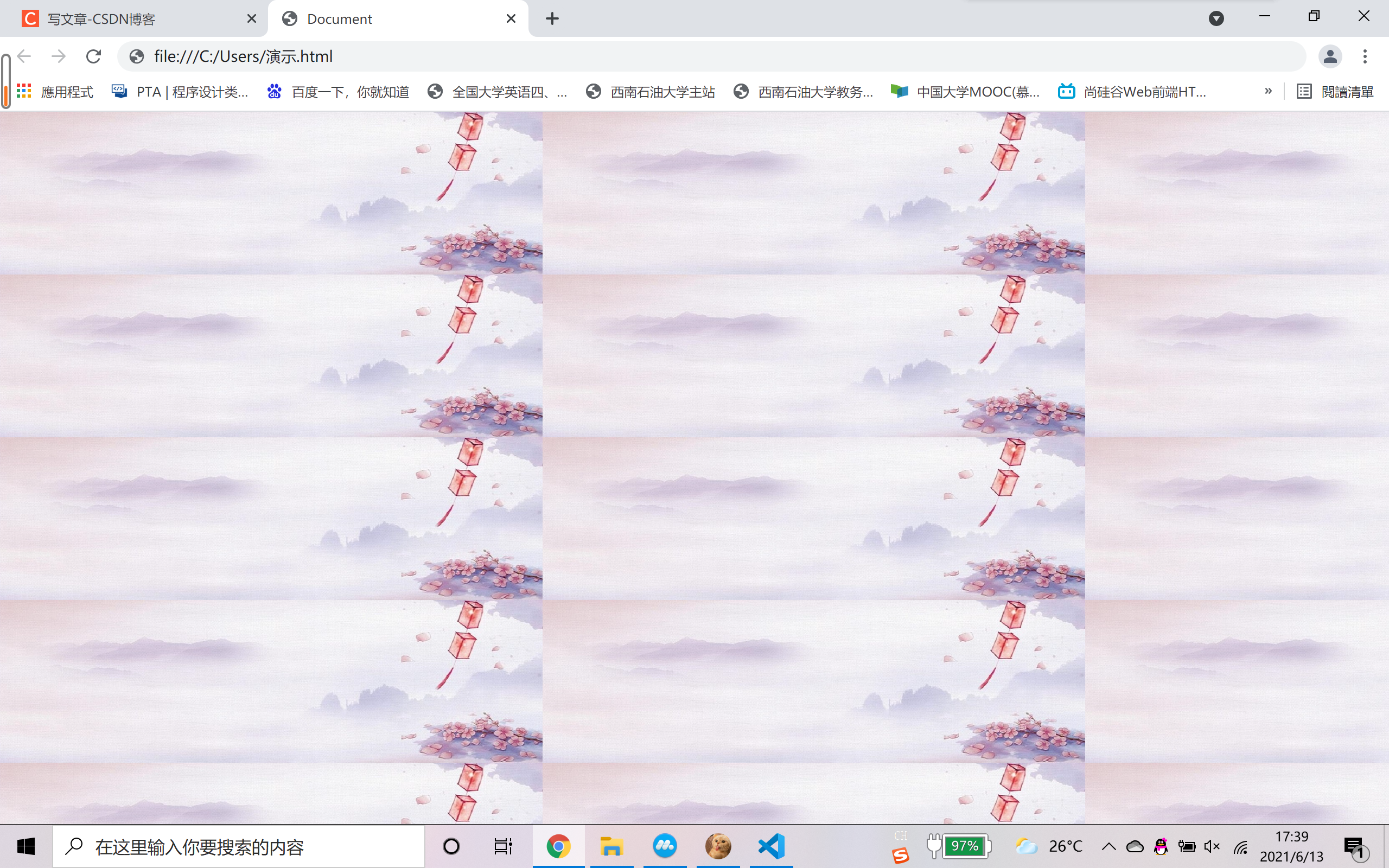Image resolution: width=1389 pixels, height=868 pixels.
Task: Go forward to the next page
Action: point(59,56)
